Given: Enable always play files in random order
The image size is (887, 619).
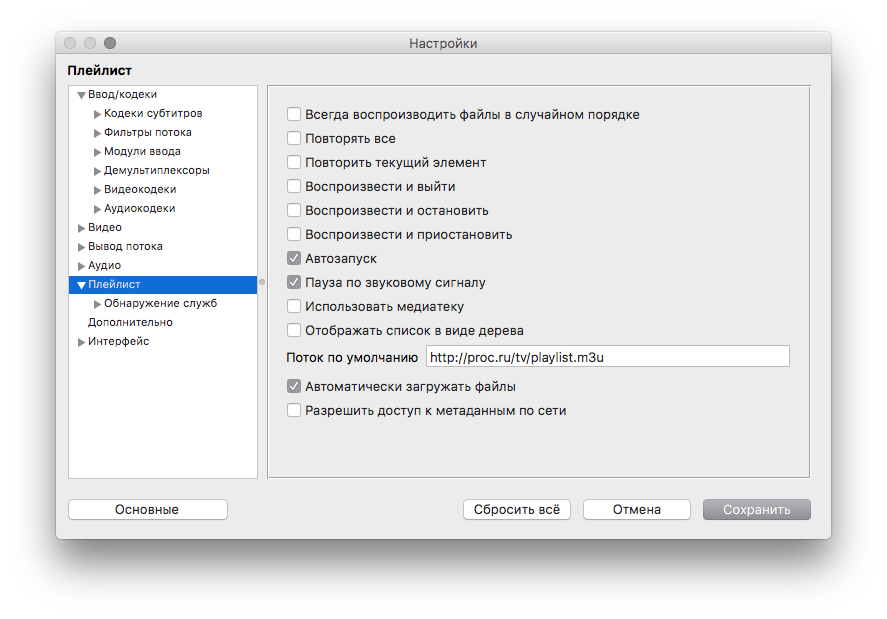Looking at the screenshot, I should [294, 114].
